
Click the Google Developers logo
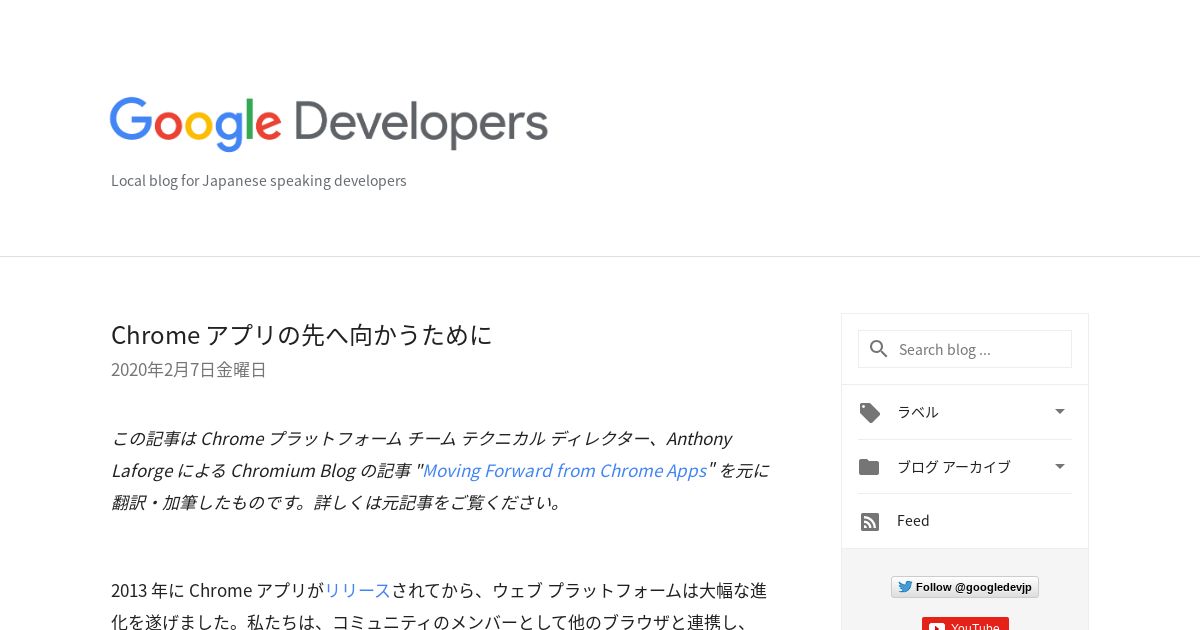pos(329,124)
